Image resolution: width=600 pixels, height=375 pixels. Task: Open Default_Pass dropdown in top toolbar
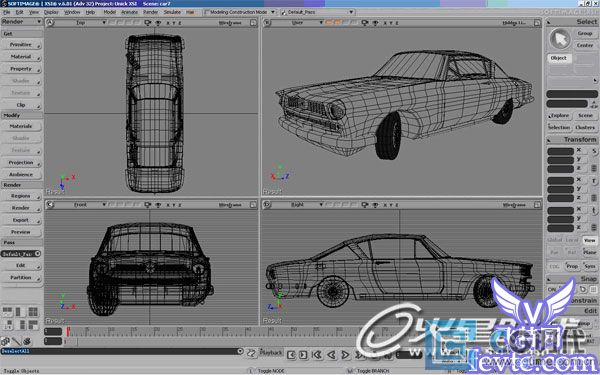tap(317, 12)
